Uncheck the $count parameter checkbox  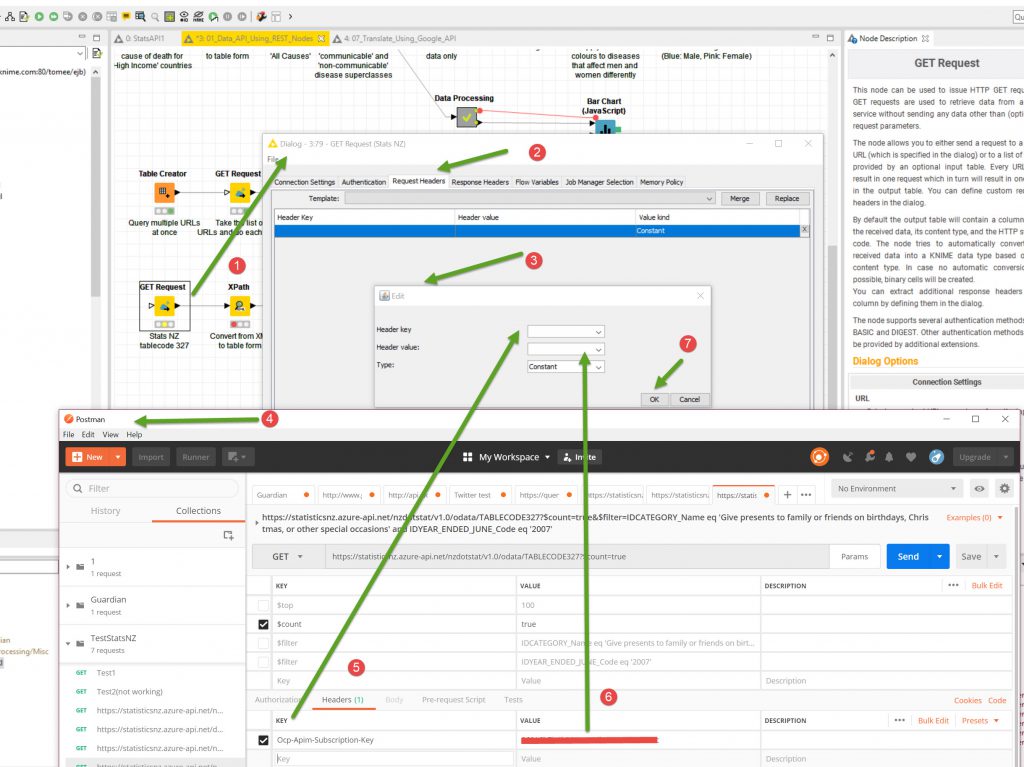coord(263,624)
